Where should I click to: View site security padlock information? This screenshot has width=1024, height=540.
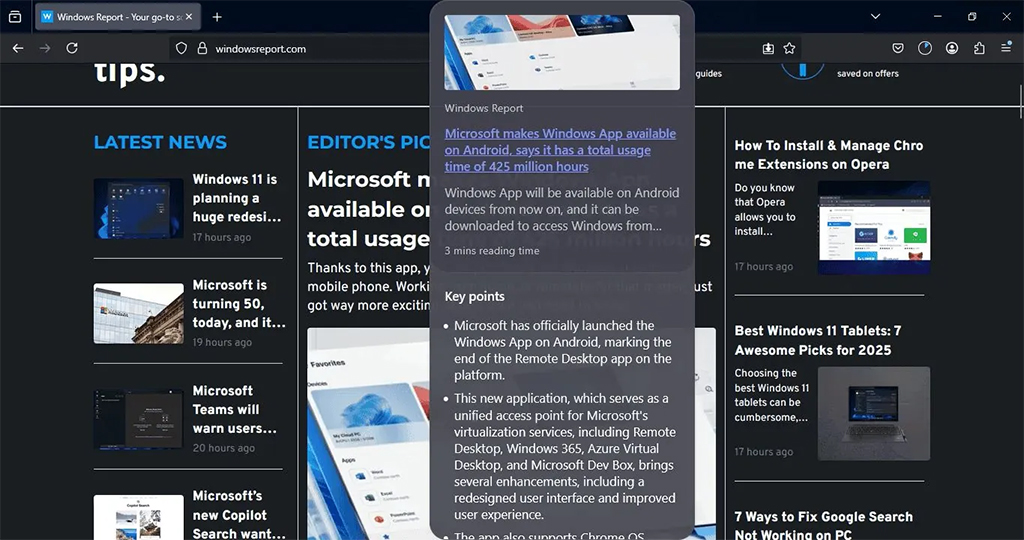[x=202, y=48]
